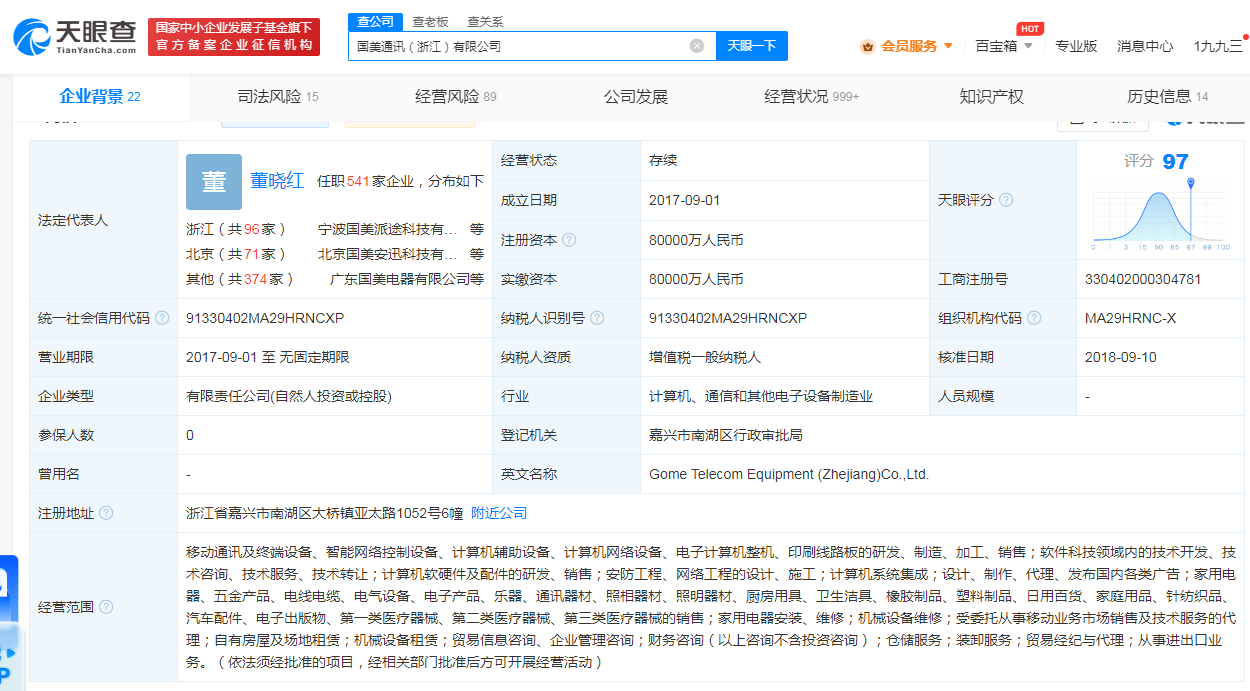
Task: Expand the 会员服务 dropdown arrow
Action: 948,46
